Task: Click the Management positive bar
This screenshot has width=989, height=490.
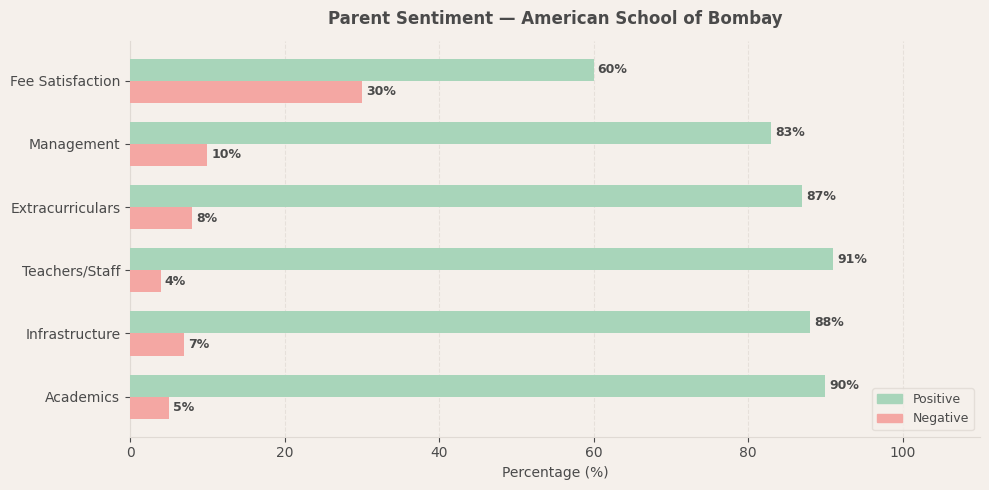Action: (x=450, y=133)
